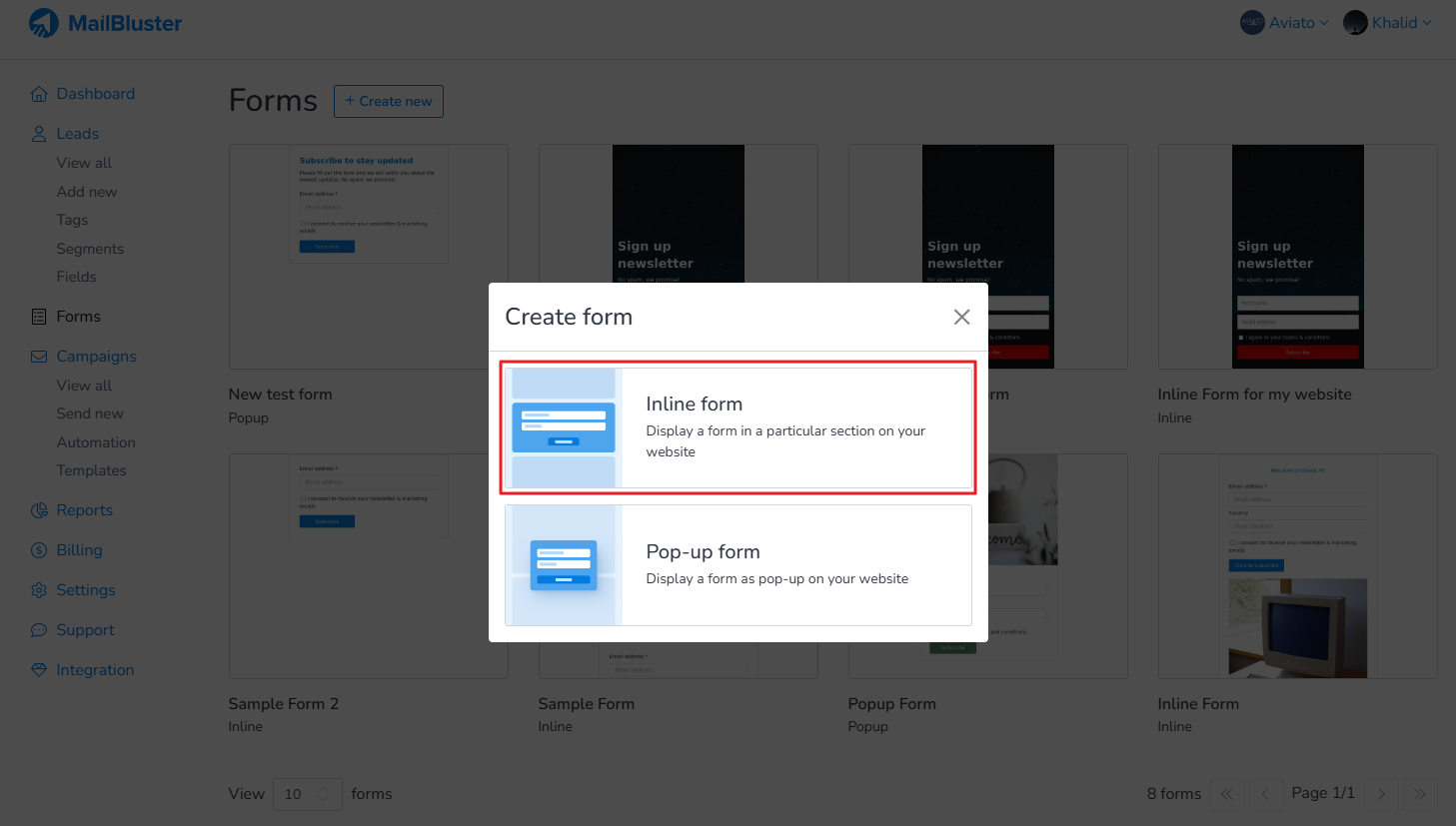The image size is (1456, 826).
Task: Click the Leads person icon in sidebar
Action: coord(38,133)
